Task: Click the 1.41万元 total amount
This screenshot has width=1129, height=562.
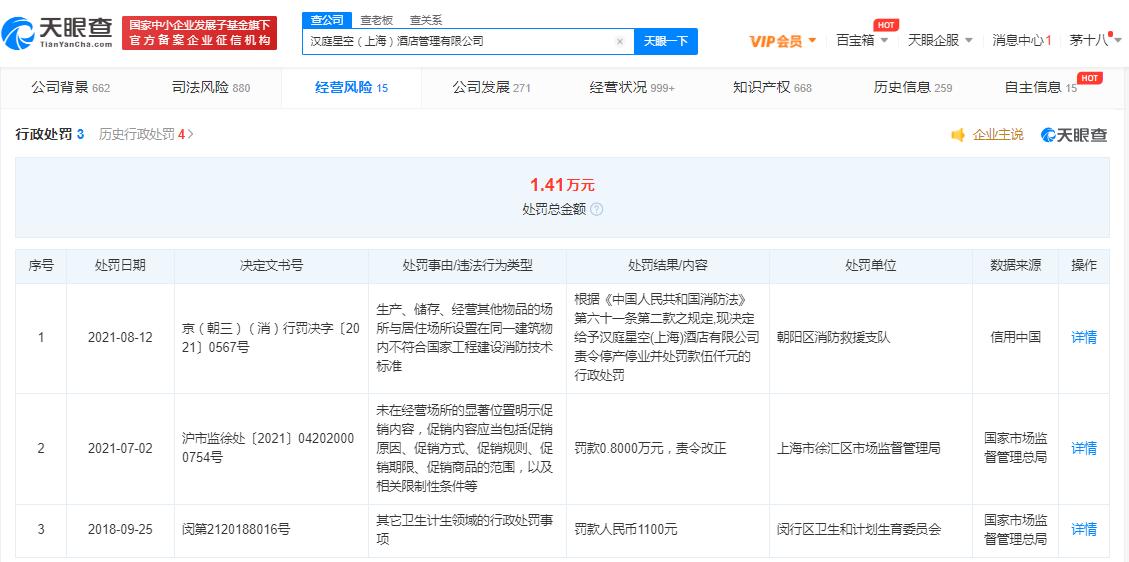Action: click(x=562, y=185)
